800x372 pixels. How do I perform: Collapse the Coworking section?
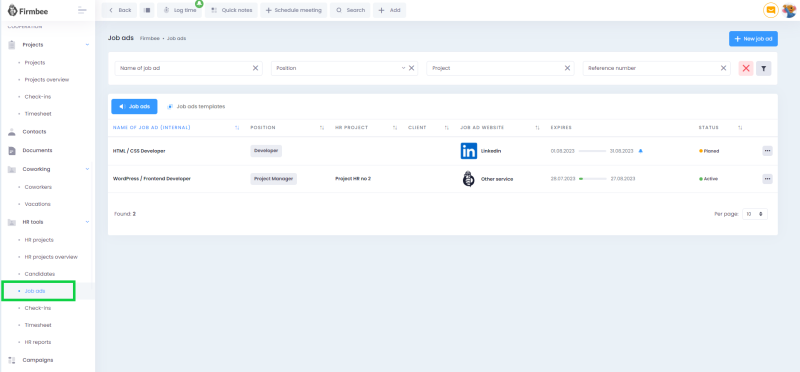pyautogui.click(x=87, y=169)
